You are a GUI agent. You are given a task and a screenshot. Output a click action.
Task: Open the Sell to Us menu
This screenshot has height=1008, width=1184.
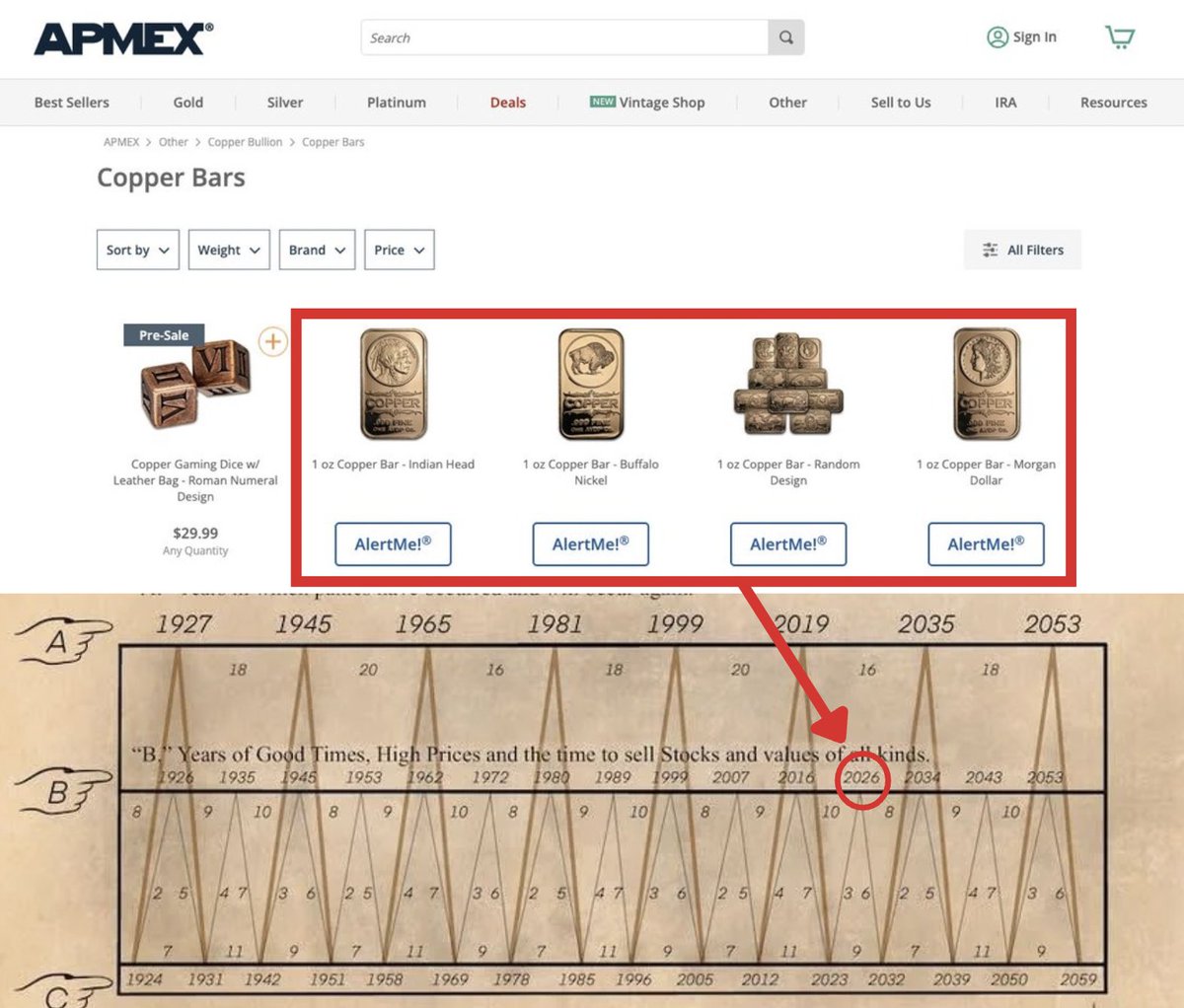pyautogui.click(x=901, y=103)
